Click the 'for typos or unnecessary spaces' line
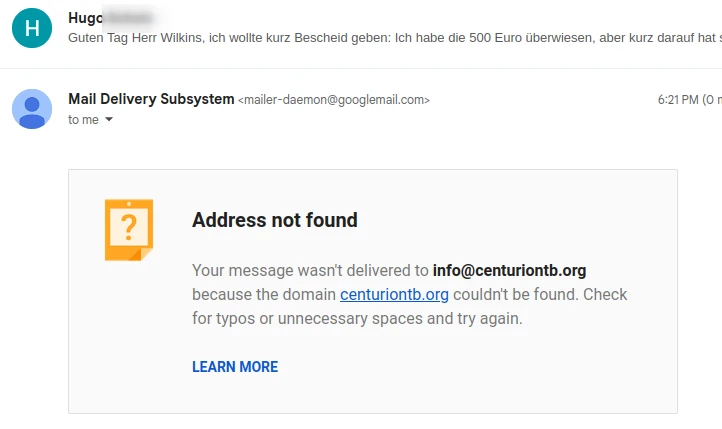 coord(357,319)
